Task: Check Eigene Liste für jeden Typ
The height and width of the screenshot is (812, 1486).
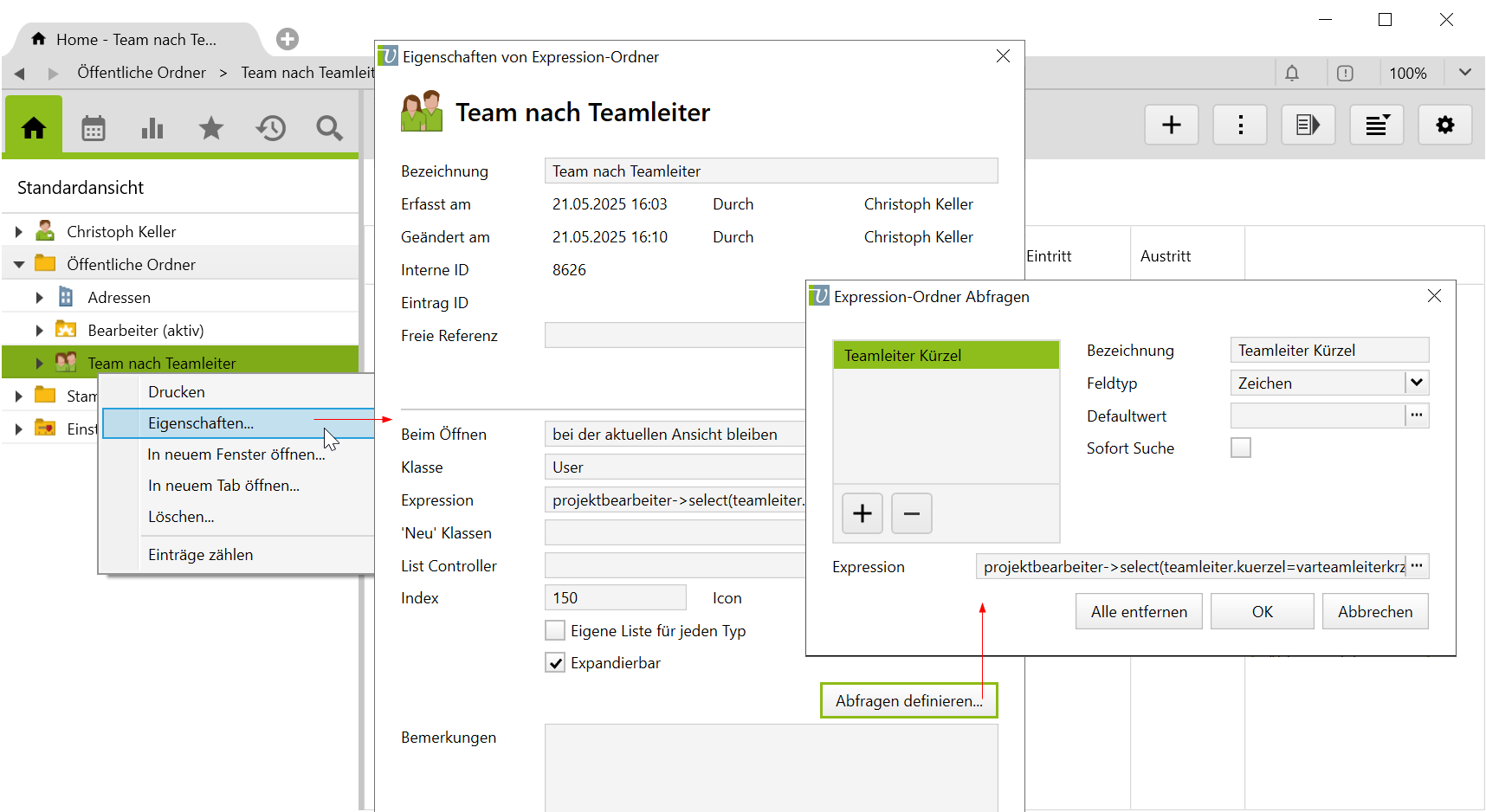Action: coord(555,630)
